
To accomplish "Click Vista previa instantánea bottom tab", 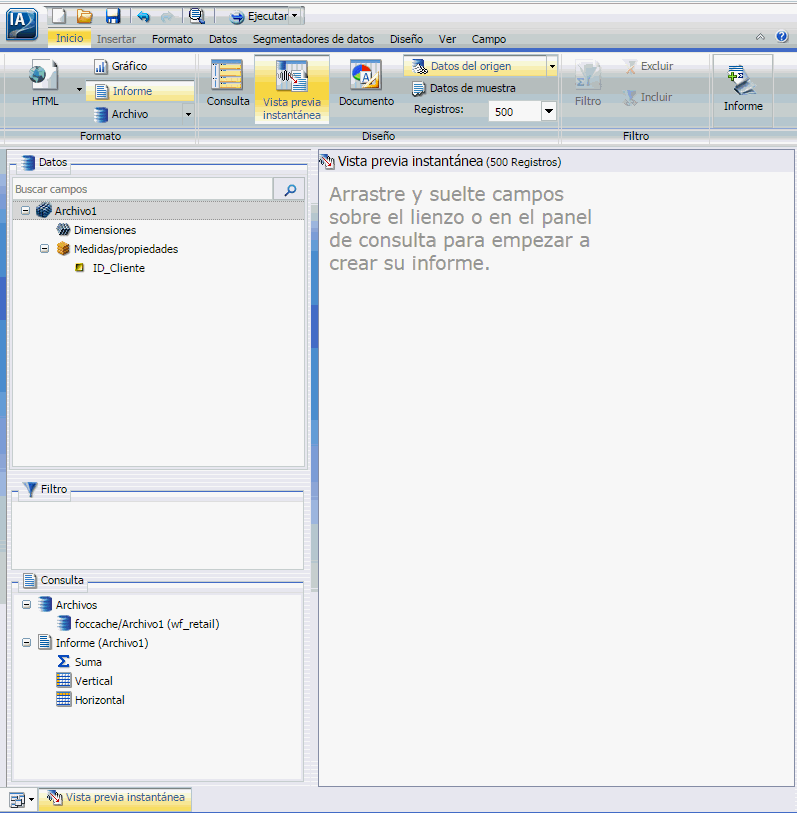I will (x=116, y=798).
